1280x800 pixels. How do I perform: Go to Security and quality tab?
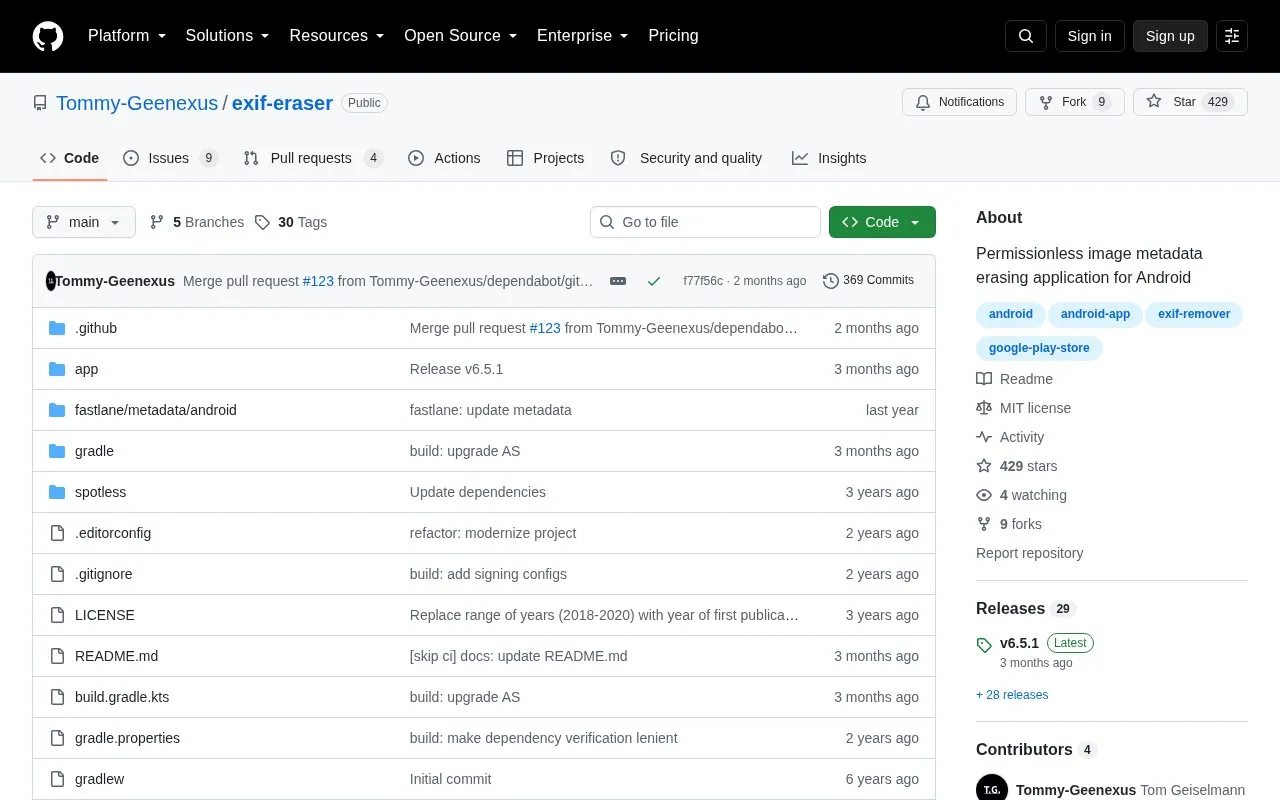686,158
